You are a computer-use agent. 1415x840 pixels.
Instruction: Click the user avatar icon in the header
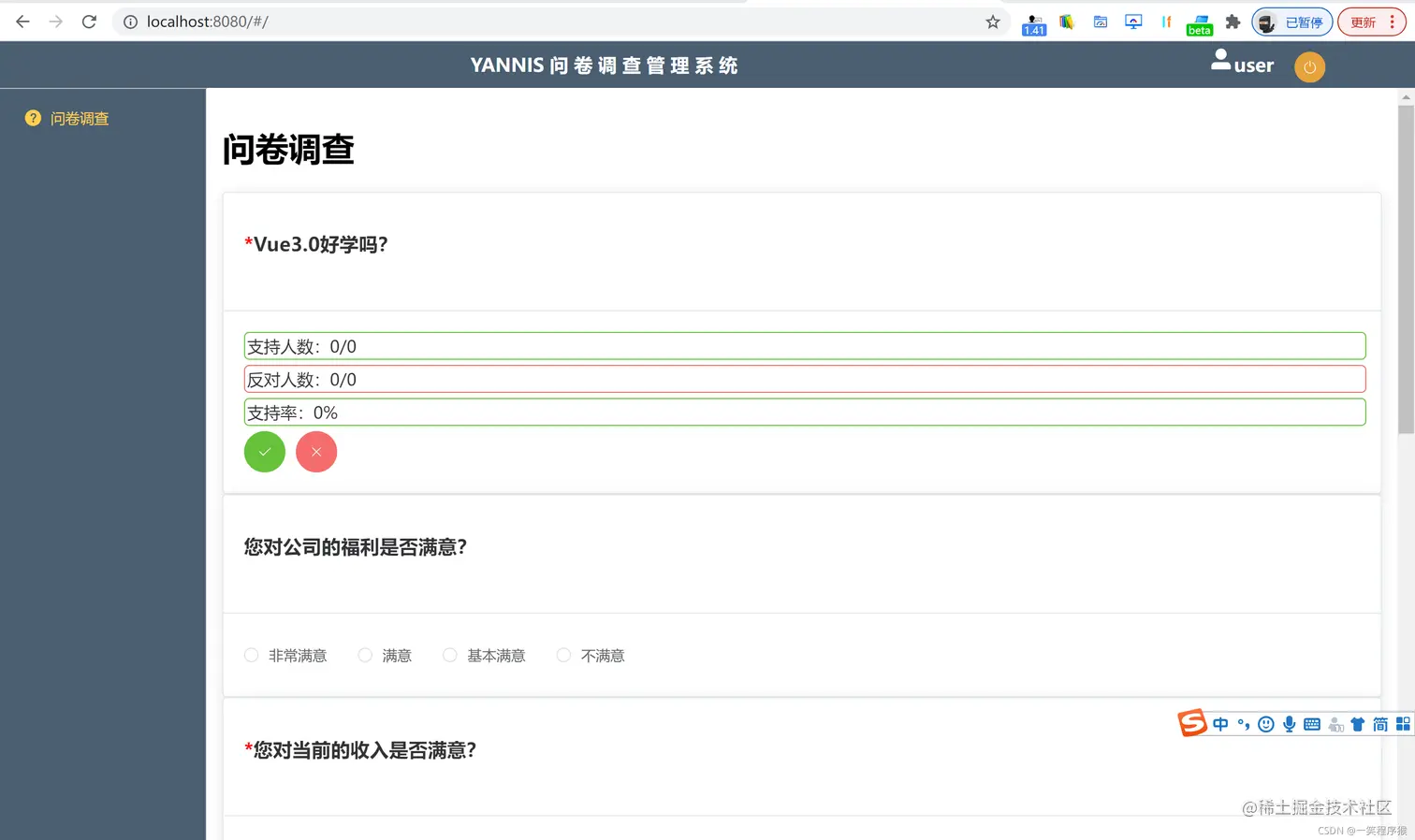coord(1220,59)
